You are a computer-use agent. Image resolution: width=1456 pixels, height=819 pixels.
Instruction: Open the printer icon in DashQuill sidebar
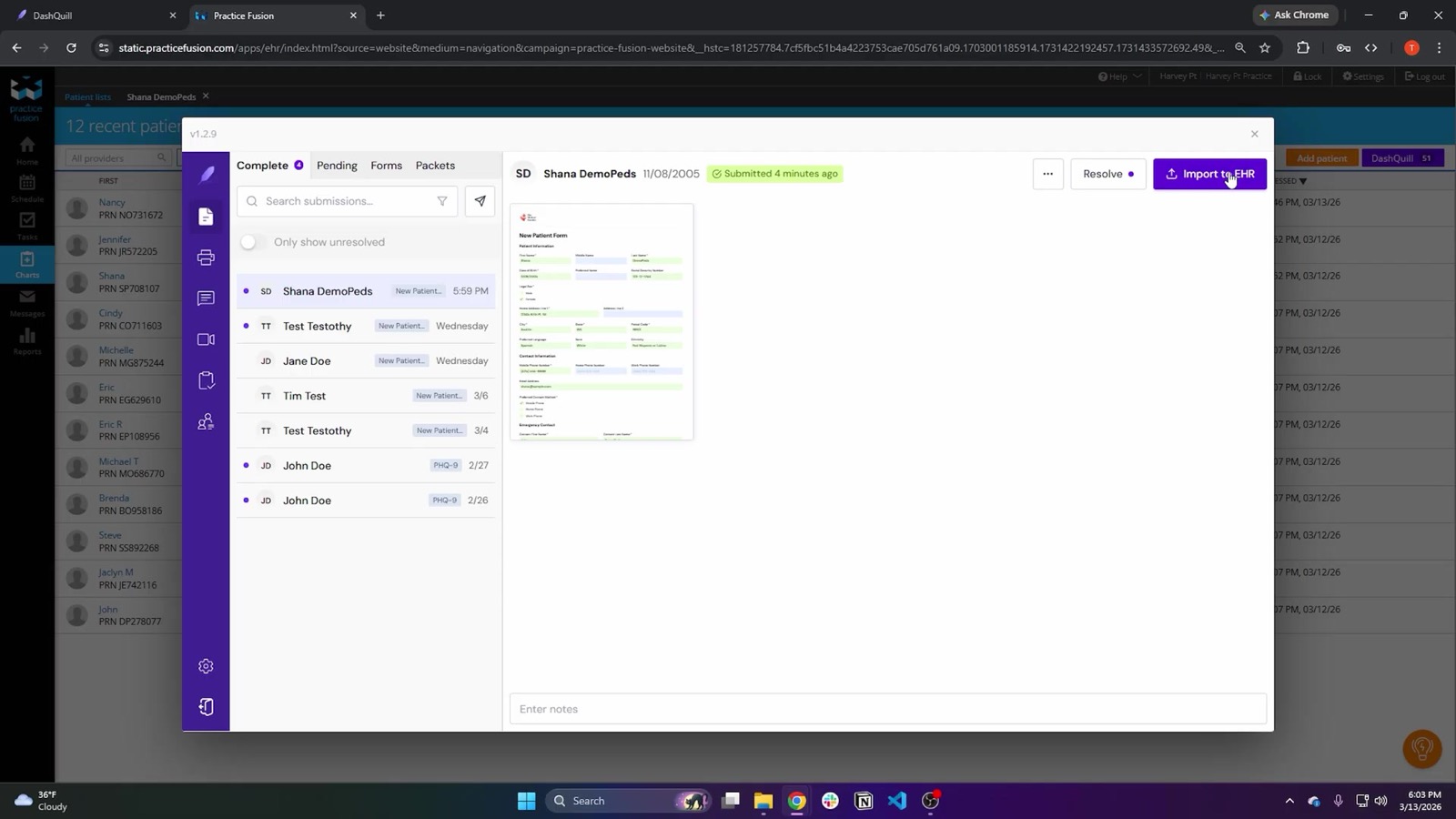206,258
